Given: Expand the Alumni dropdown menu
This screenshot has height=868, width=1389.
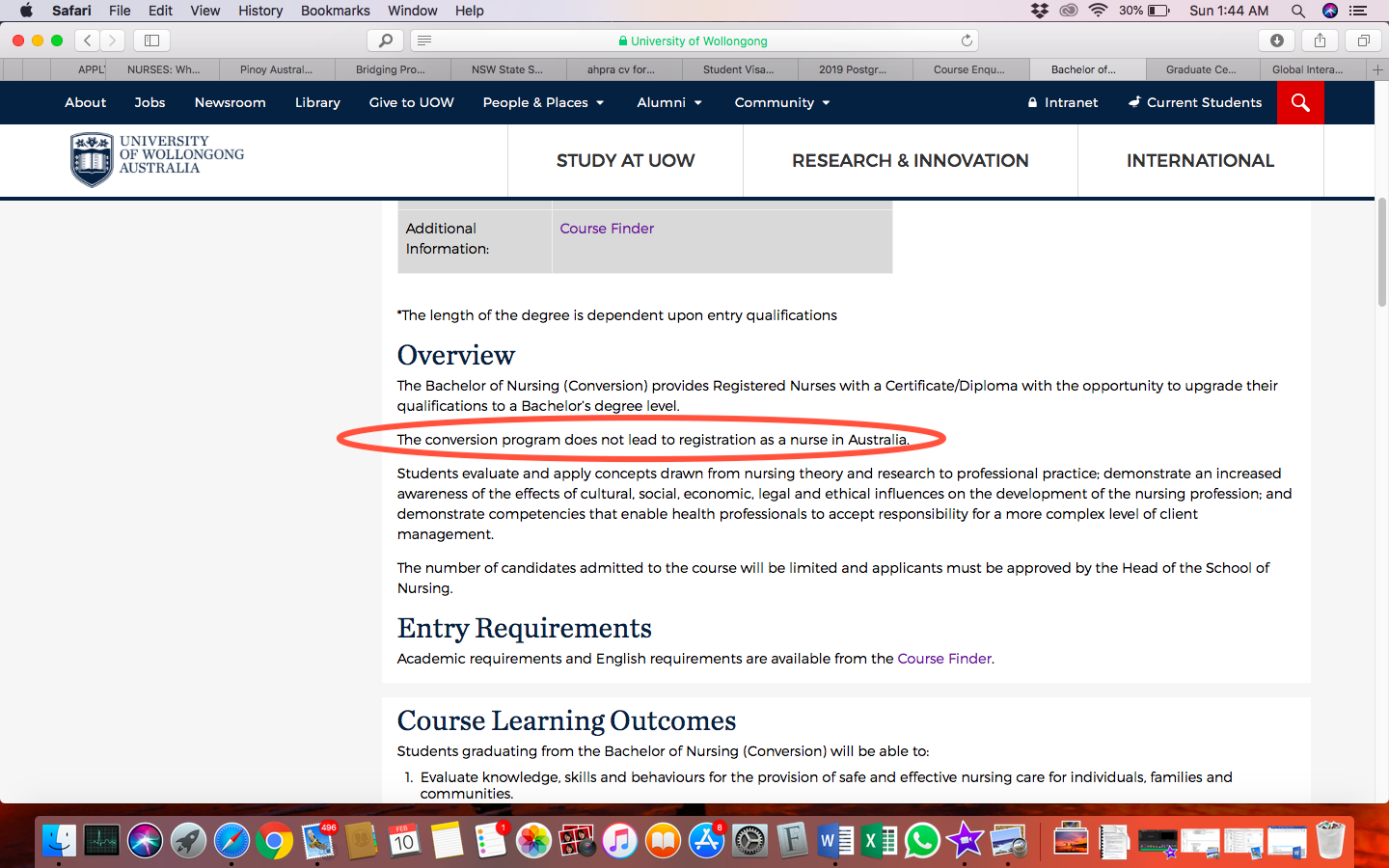Looking at the screenshot, I should click(668, 102).
